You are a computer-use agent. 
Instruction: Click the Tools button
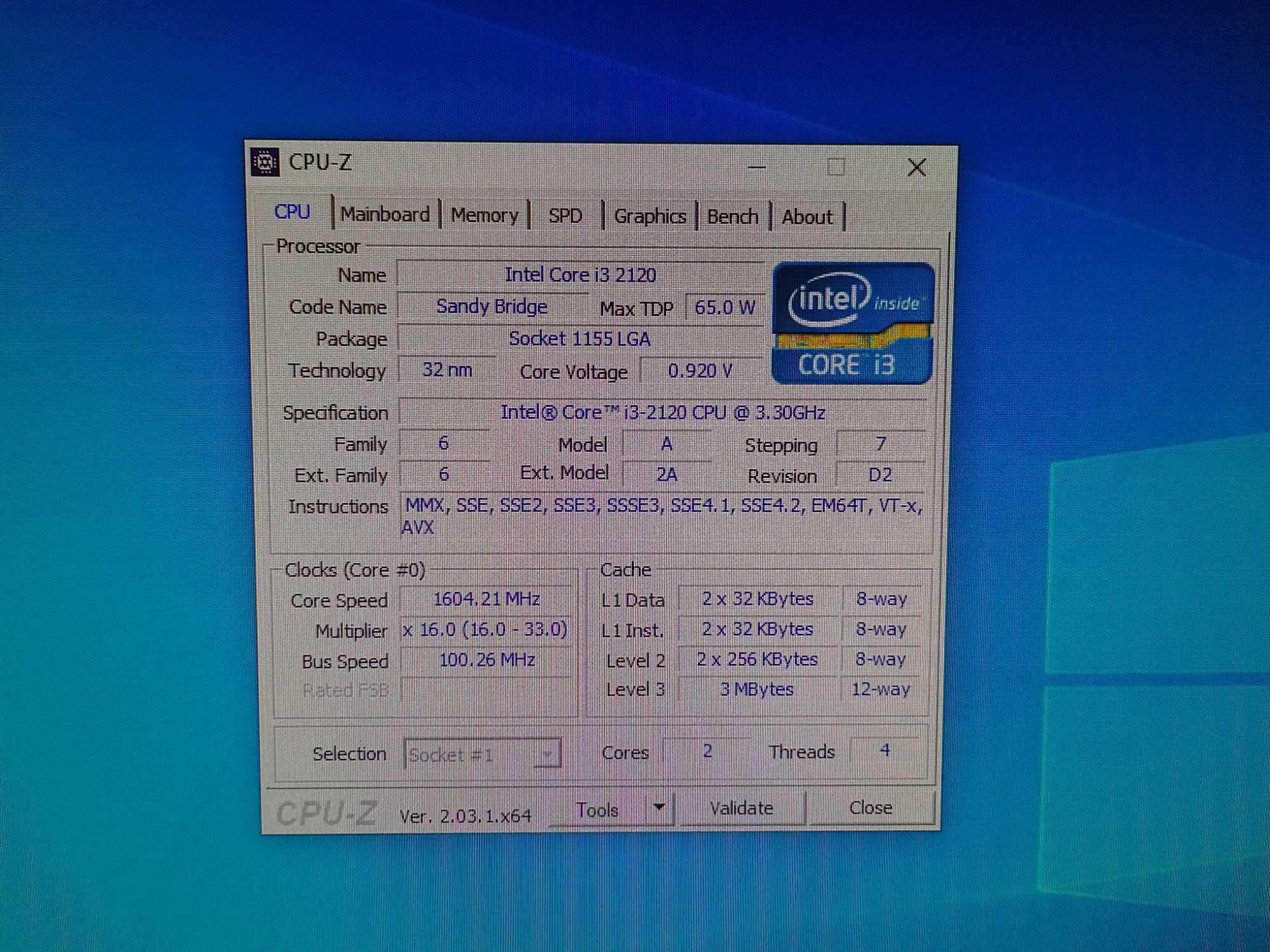598,810
